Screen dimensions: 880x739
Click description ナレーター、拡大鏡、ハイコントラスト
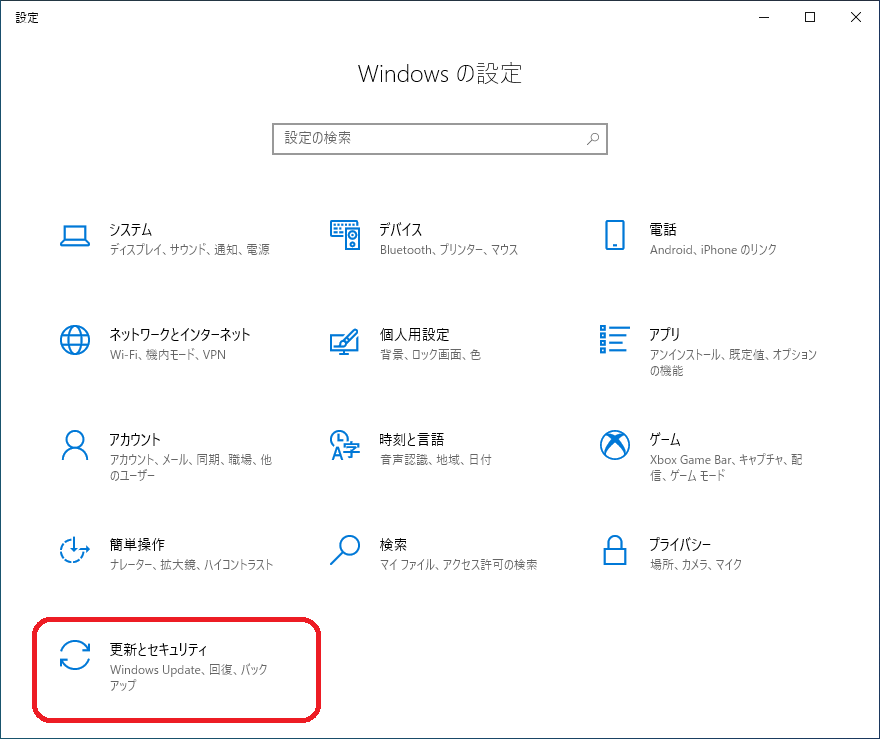point(191,564)
